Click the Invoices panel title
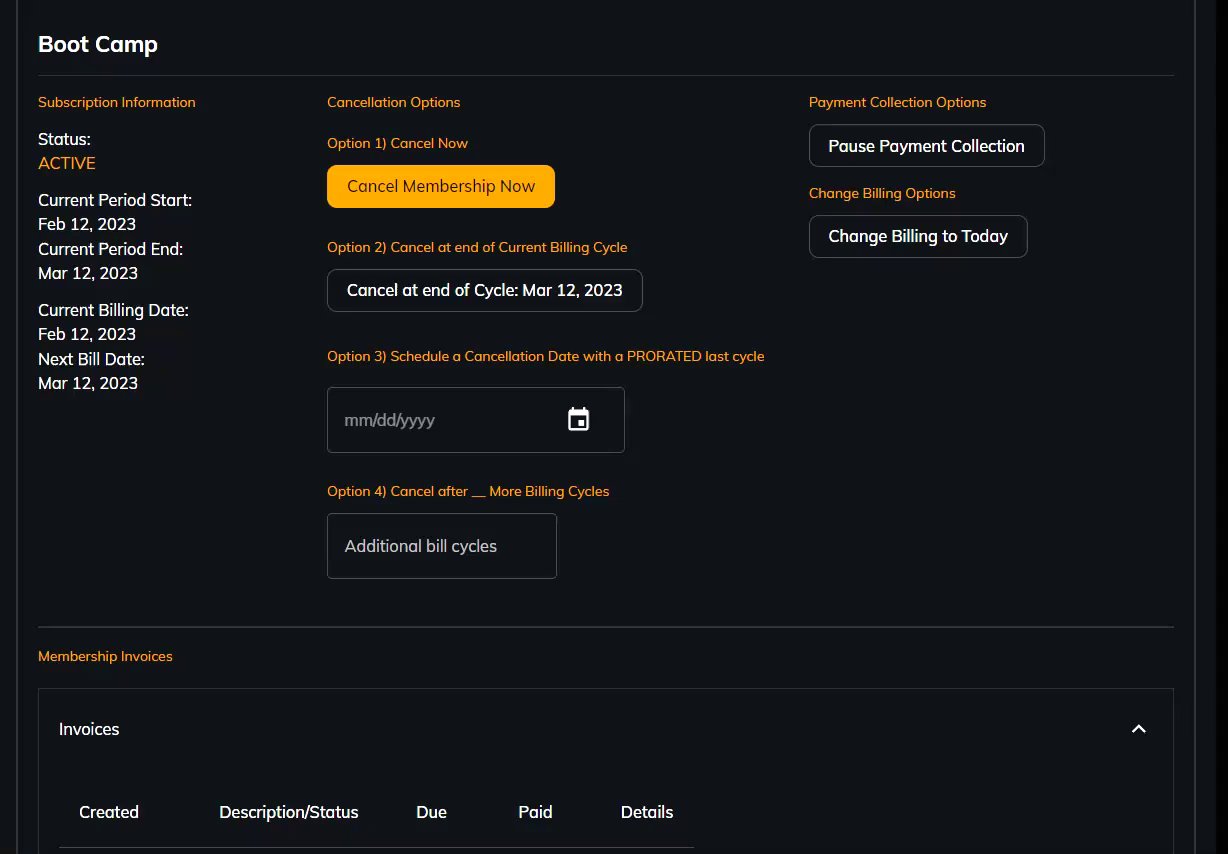1228x854 pixels. pyautogui.click(x=89, y=729)
